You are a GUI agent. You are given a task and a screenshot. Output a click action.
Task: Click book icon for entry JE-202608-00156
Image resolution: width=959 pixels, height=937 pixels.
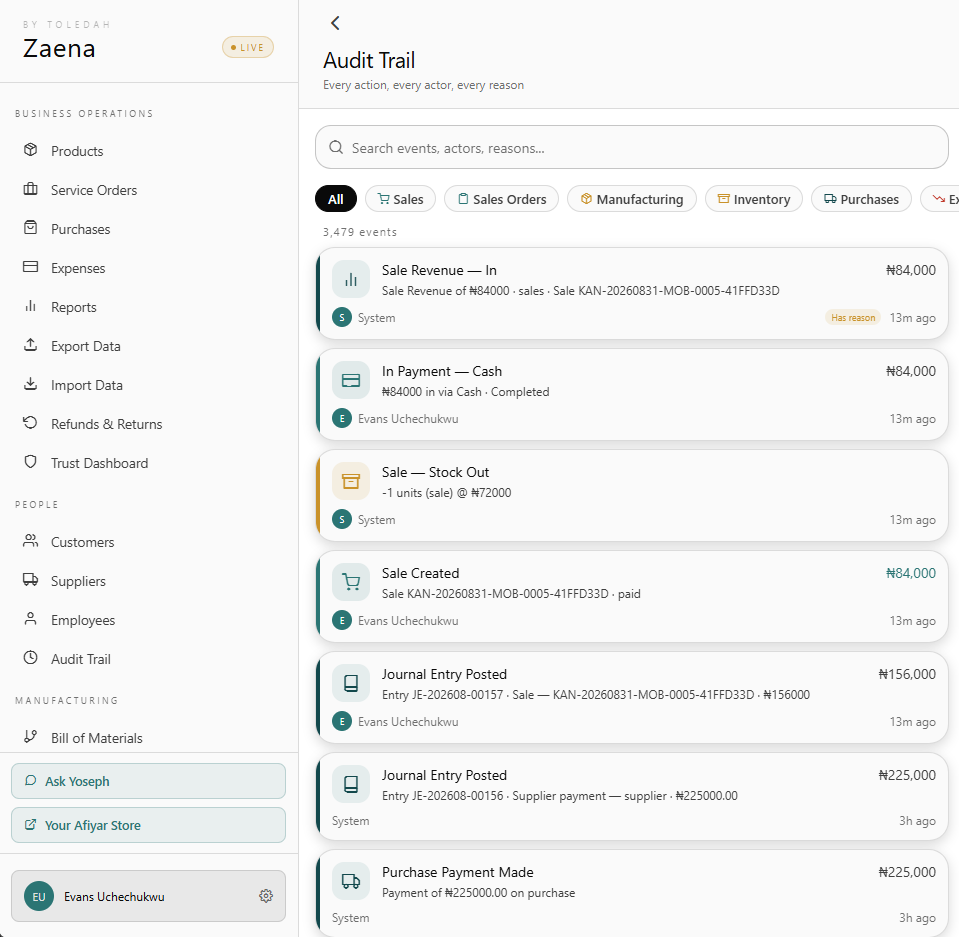click(x=351, y=783)
